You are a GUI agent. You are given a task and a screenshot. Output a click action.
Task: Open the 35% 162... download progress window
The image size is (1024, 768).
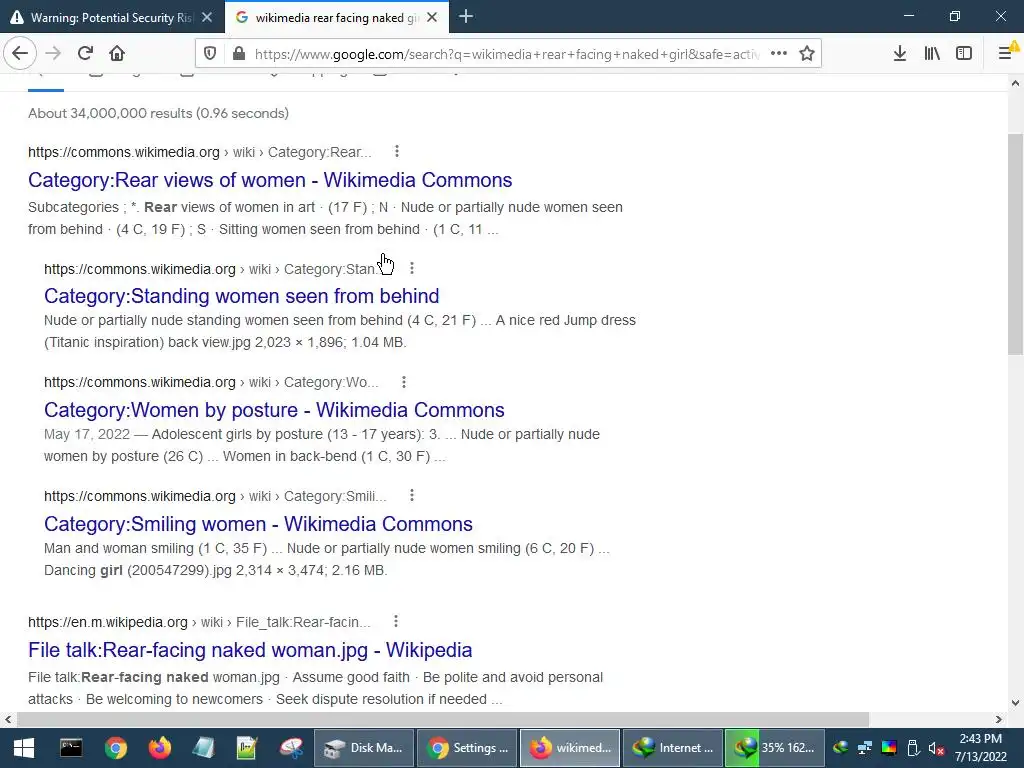[x=775, y=748]
